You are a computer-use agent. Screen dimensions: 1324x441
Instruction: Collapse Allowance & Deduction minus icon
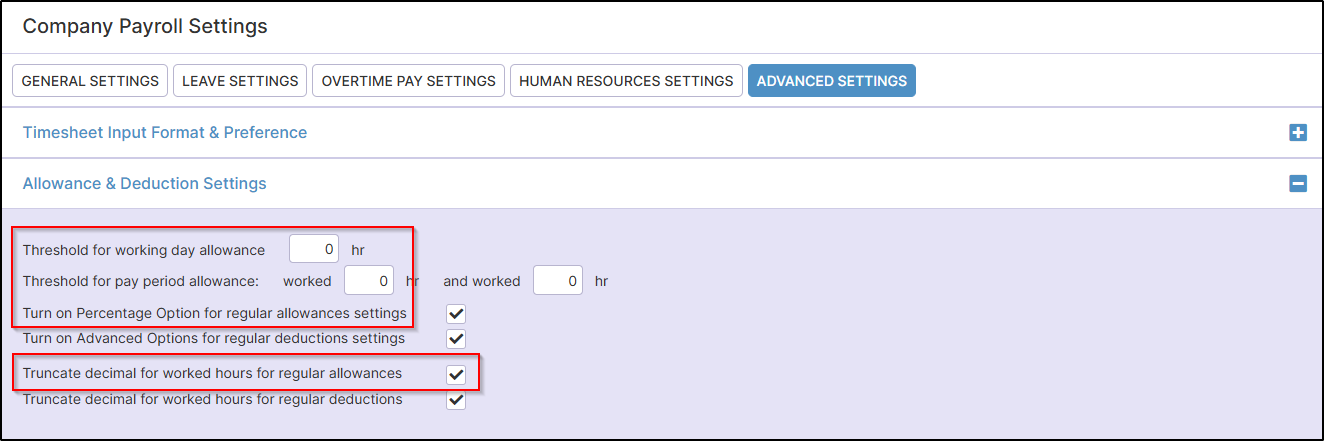point(1298,184)
